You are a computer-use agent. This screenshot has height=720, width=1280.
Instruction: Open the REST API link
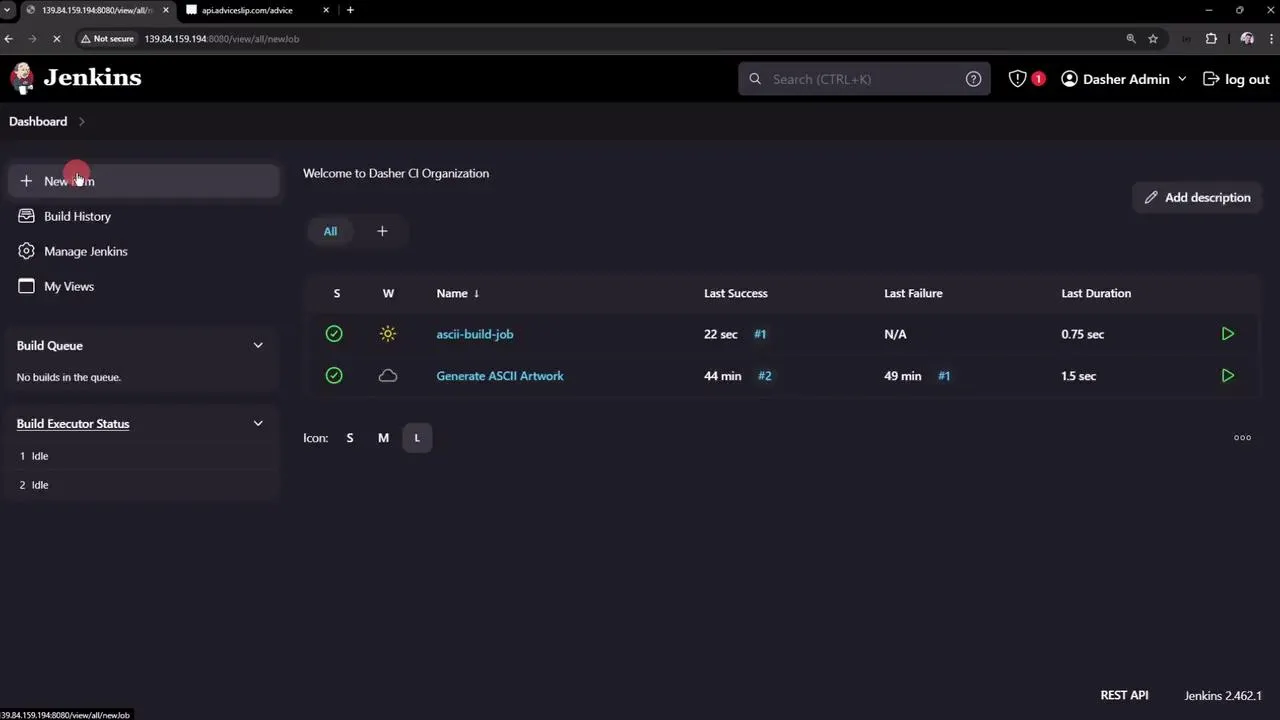1124,694
